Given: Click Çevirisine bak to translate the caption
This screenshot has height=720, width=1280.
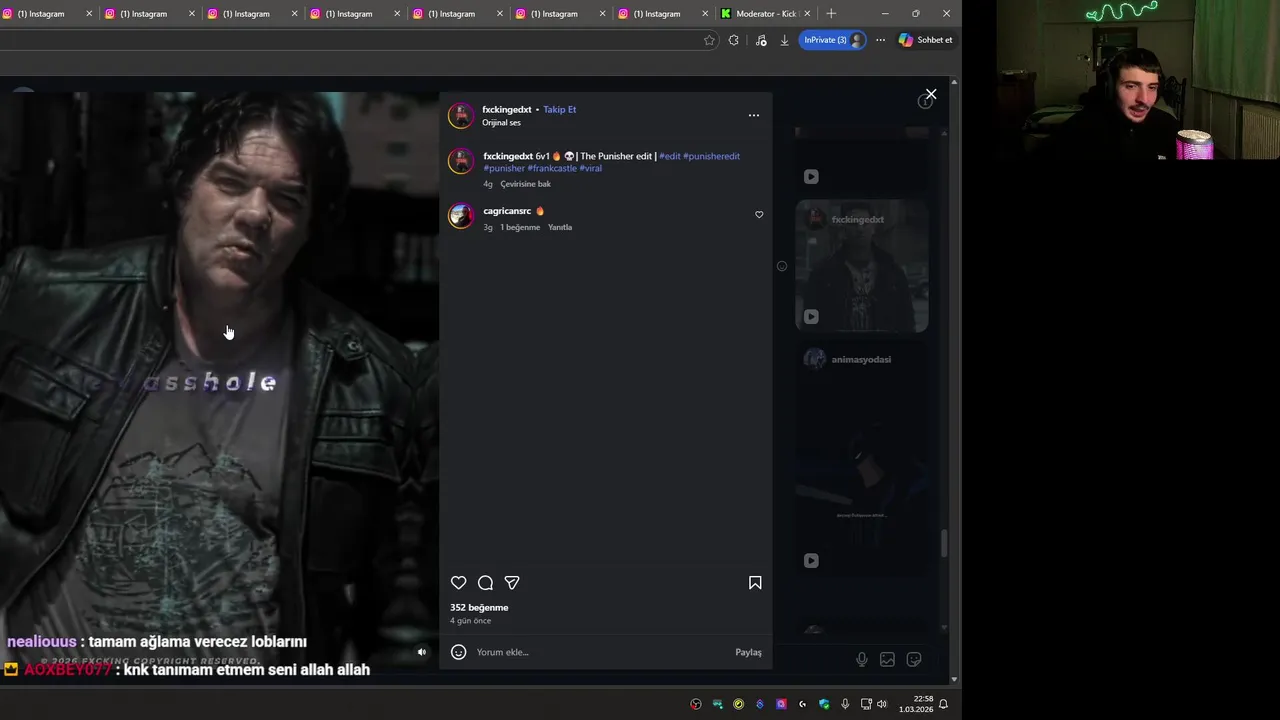Looking at the screenshot, I should [x=526, y=184].
